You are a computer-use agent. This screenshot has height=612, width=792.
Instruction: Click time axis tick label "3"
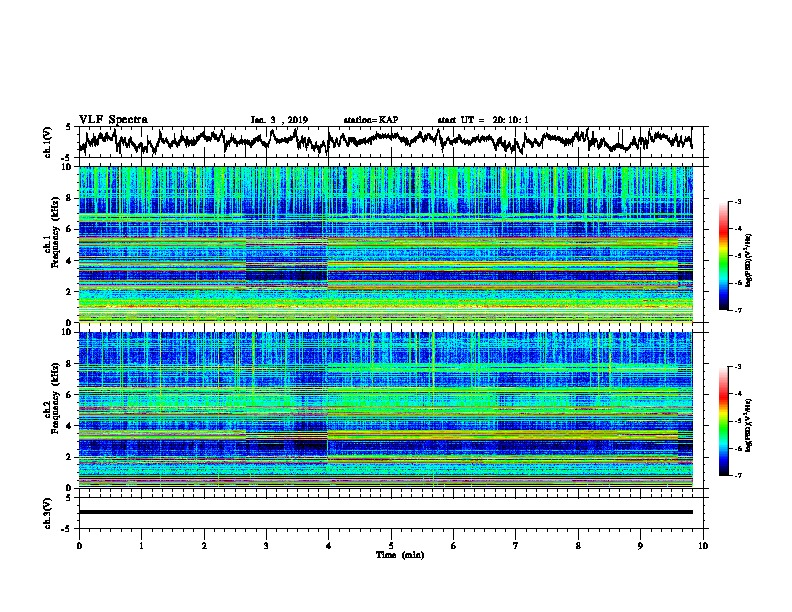[266, 546]
